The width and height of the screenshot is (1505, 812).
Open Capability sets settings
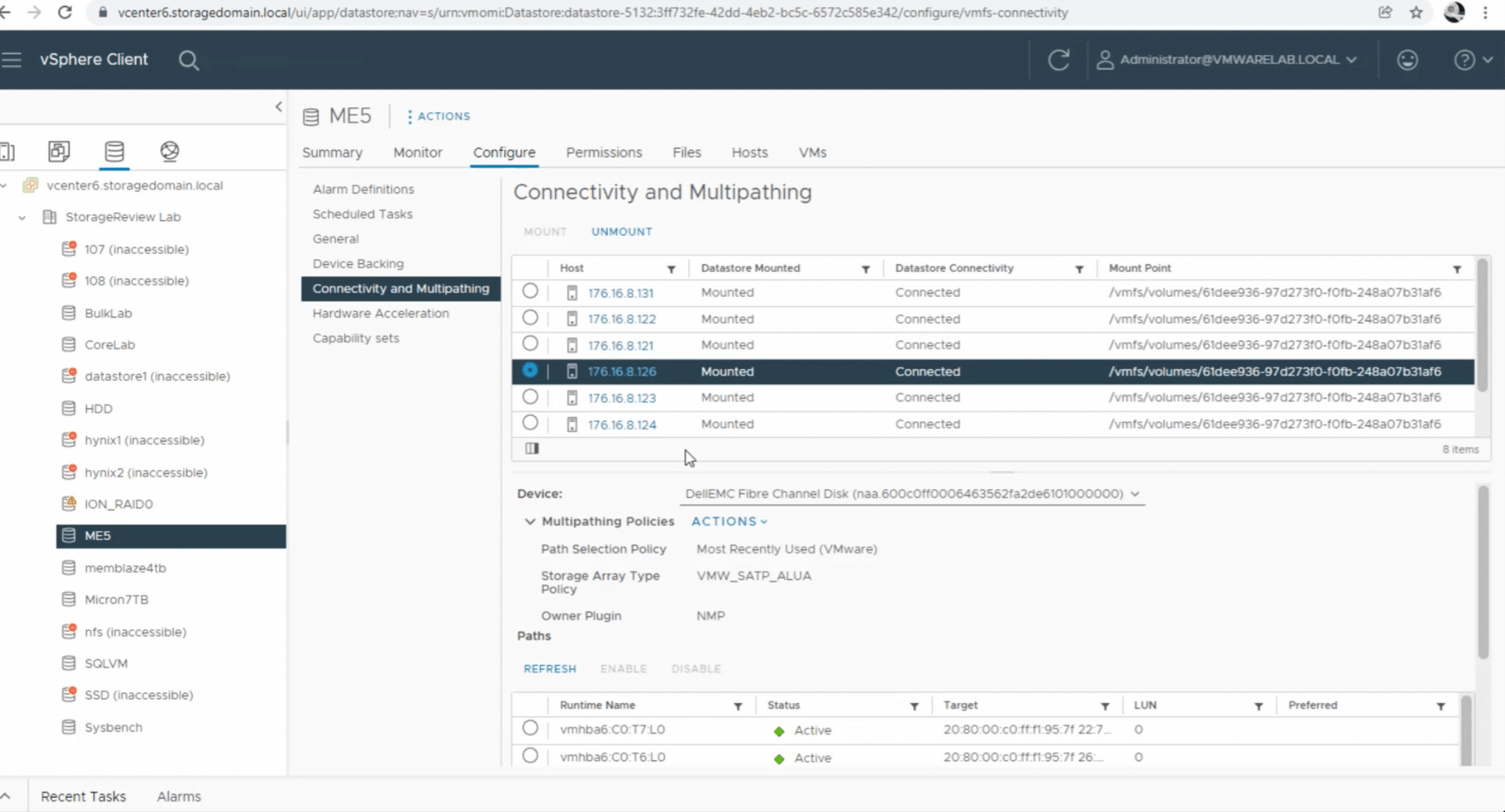point(356,339)
